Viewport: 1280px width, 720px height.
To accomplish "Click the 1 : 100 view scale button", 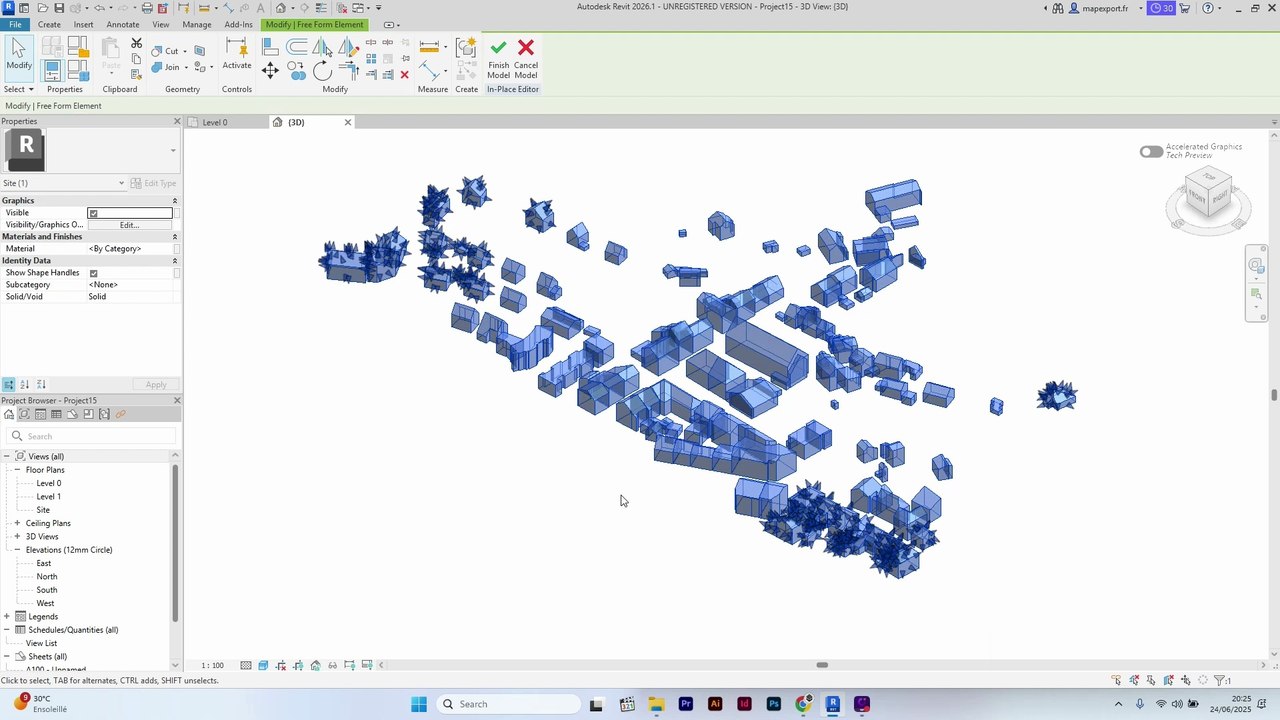I will (x=213, y=665).
